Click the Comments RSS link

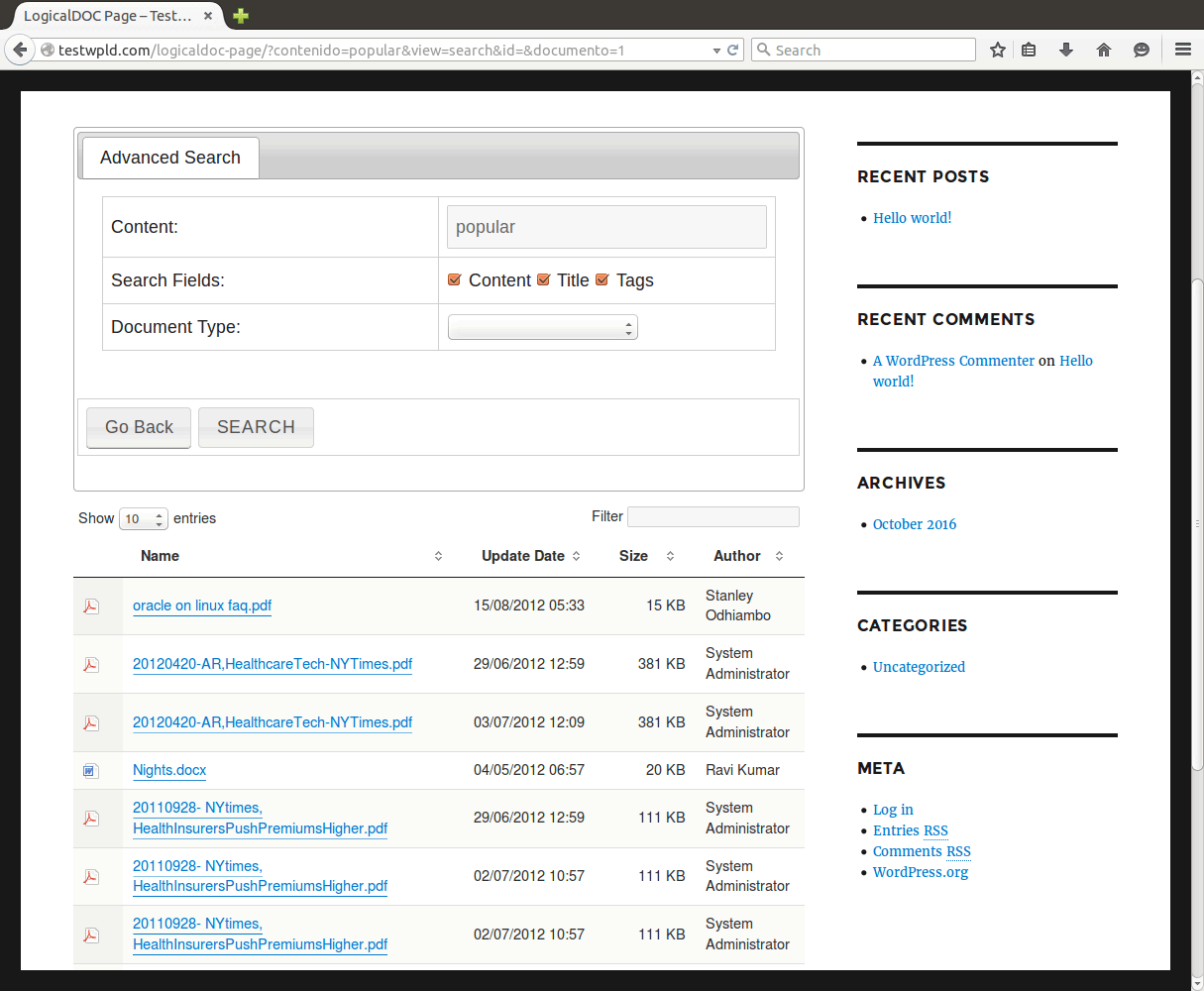[x=922, y=851]
